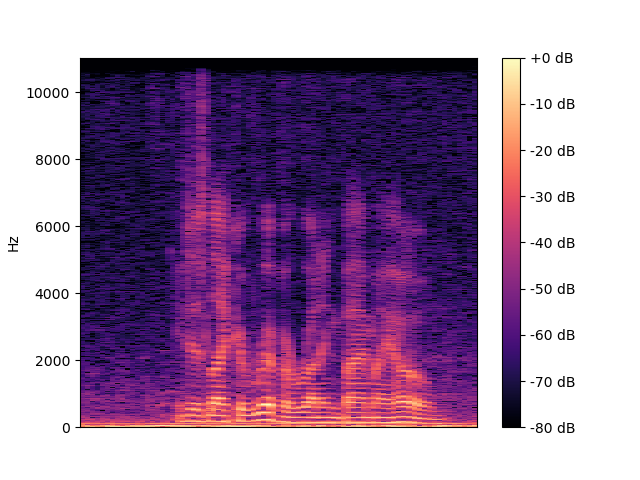
Task: Select the -10 dB colorbar label
Action: pos(553,104)
